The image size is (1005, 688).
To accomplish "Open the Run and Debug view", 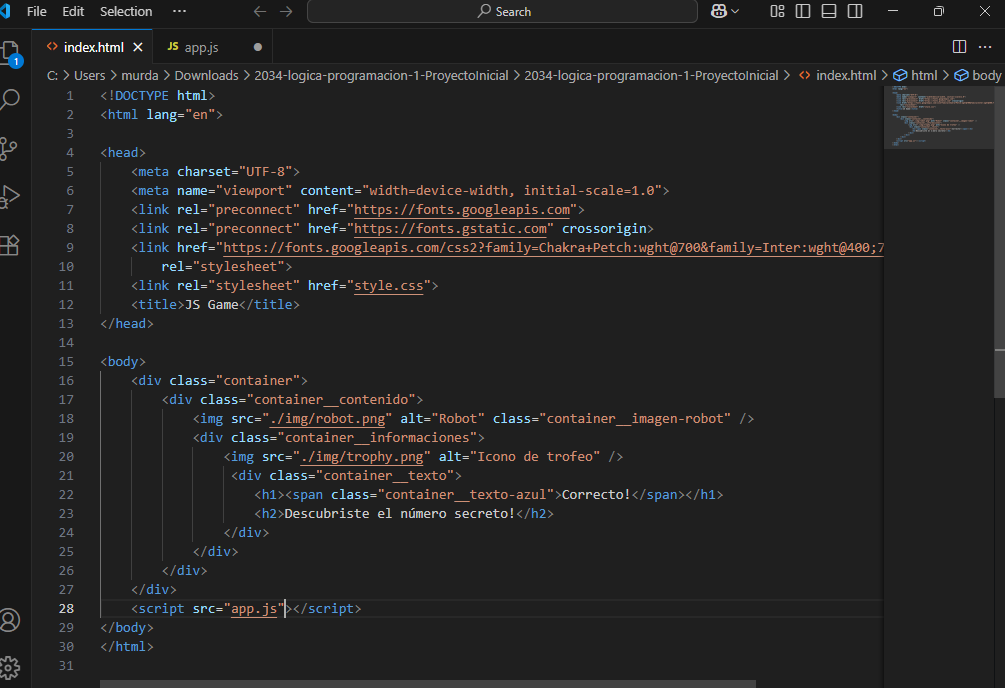I will click(10, 196).
